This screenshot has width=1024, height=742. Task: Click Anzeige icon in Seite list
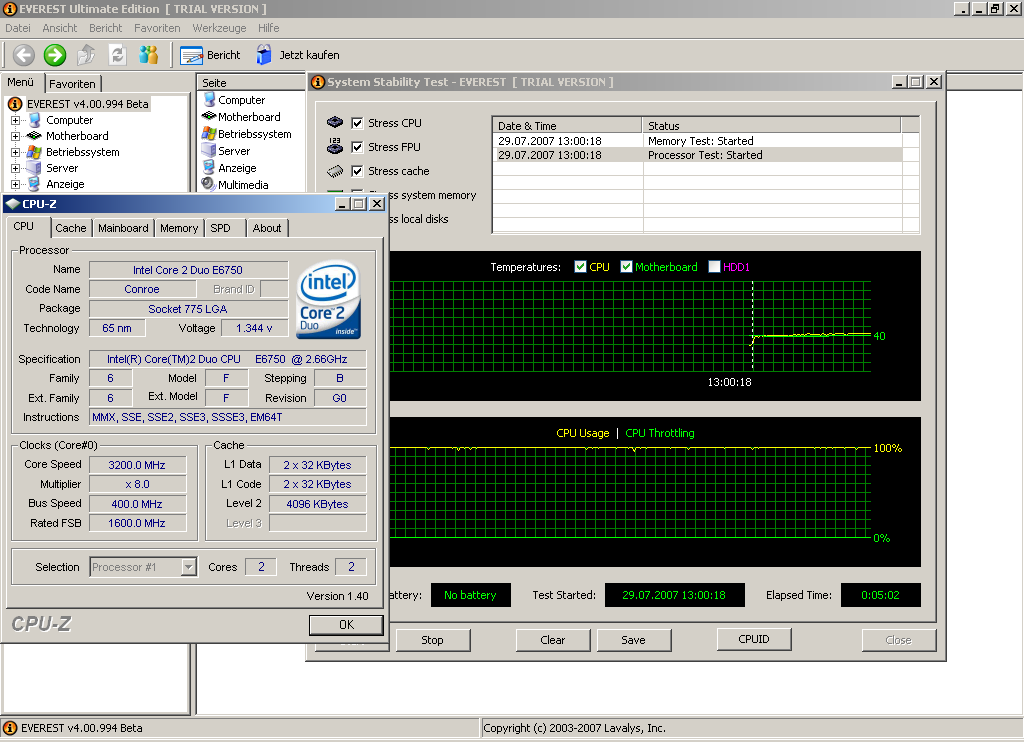tap(209, 167)
